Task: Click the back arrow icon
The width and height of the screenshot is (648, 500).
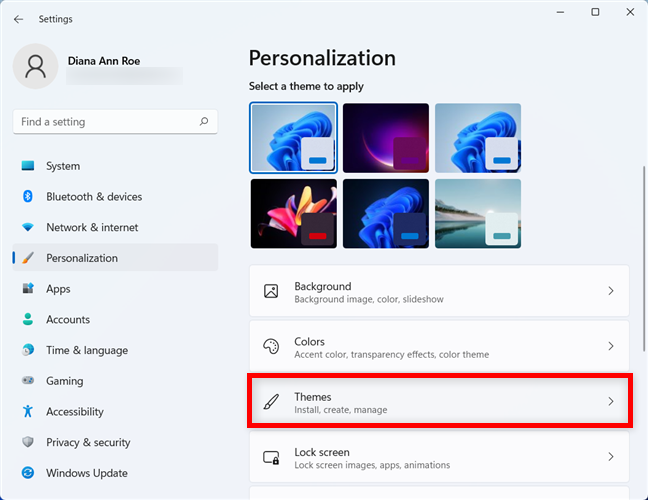Action: click(18, 19)
